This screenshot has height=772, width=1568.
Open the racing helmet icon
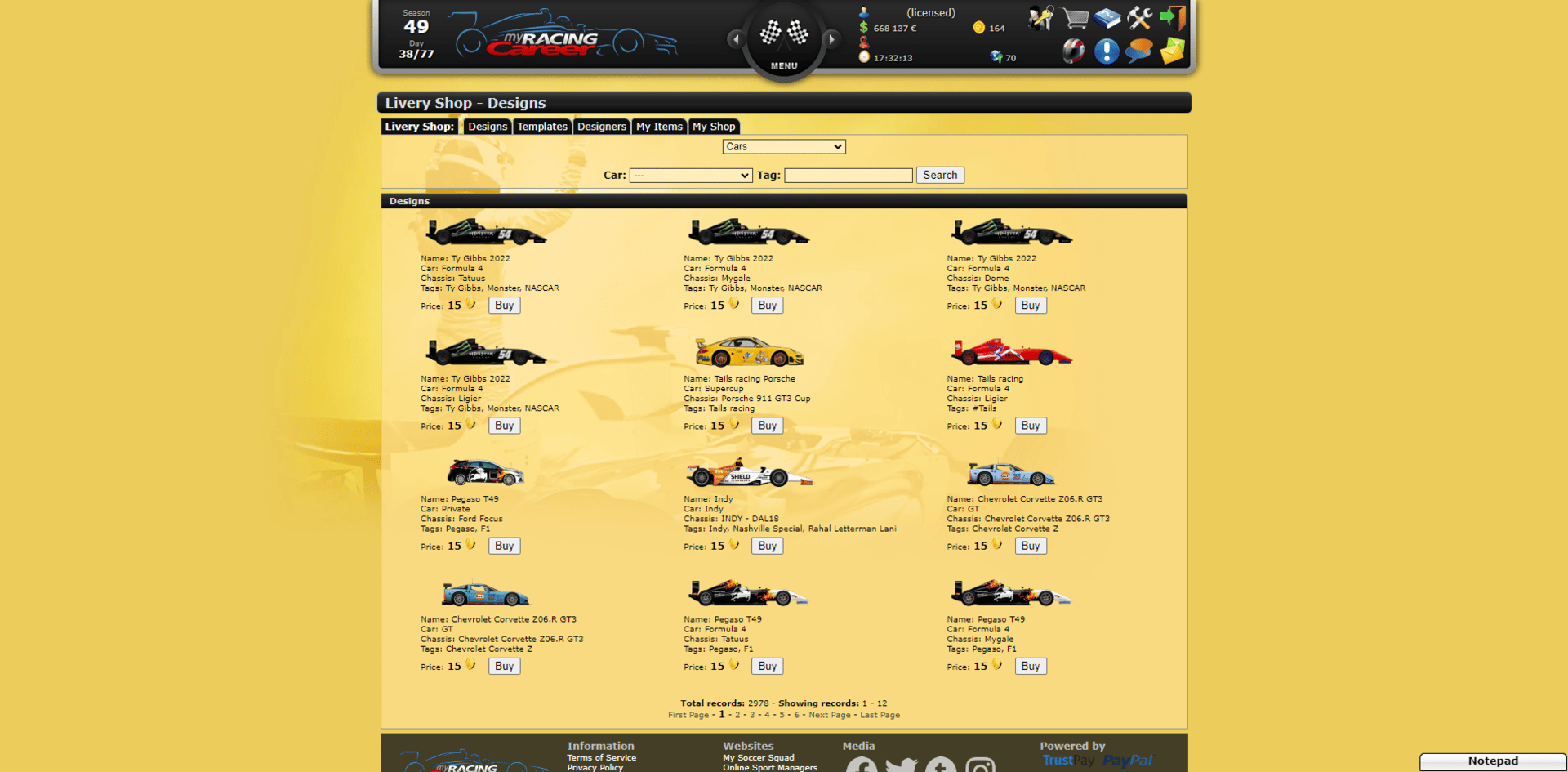1074,51
